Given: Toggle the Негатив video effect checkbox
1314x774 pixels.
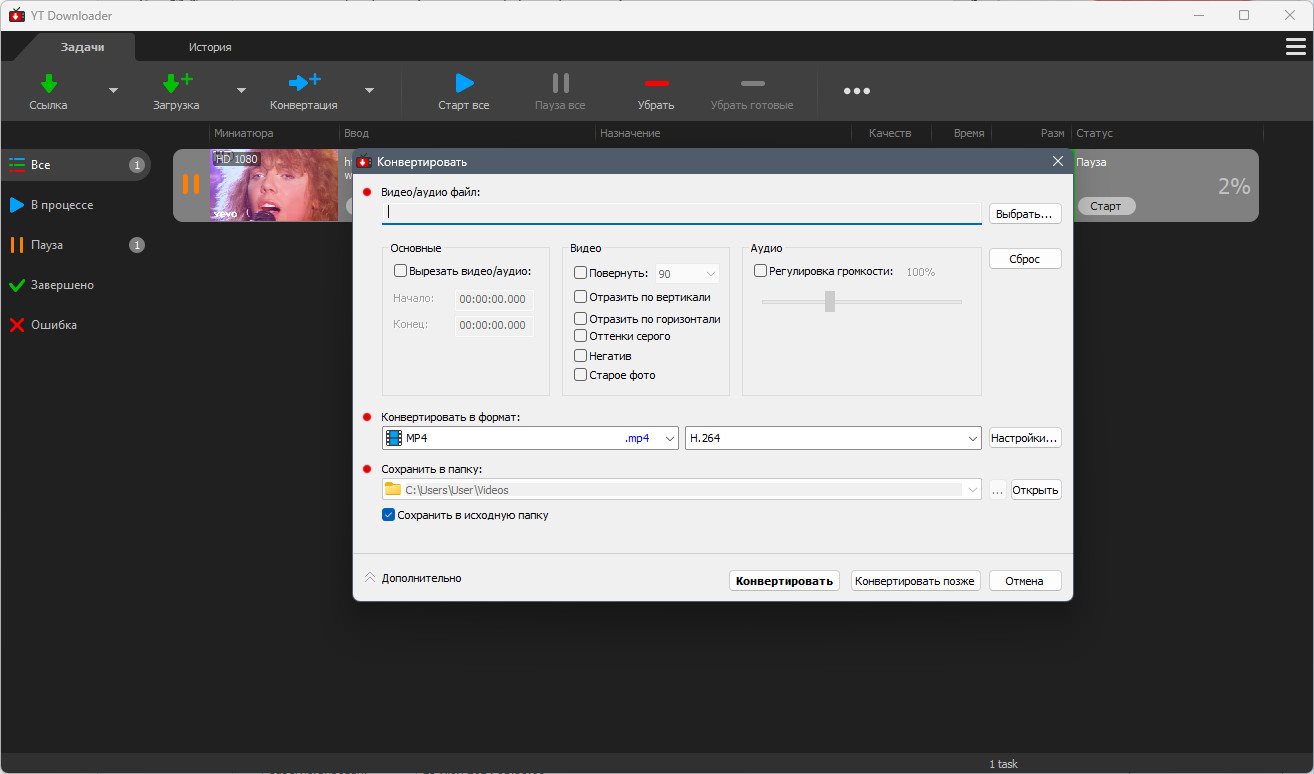Looking at the screenshot, I should [x=581, y=355].
